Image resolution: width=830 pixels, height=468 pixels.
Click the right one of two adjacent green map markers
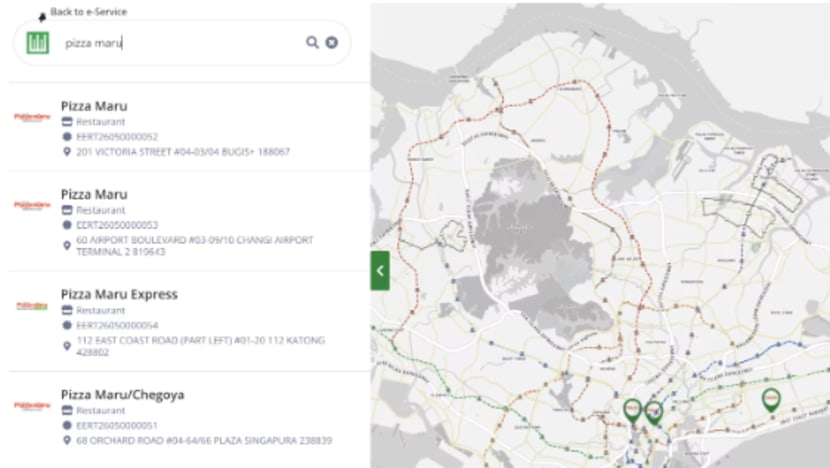point(654,413)
